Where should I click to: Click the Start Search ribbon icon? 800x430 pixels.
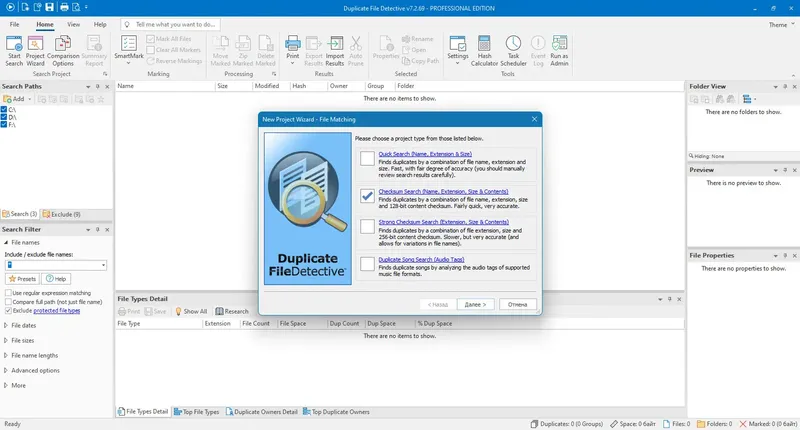tap(14, 51)
